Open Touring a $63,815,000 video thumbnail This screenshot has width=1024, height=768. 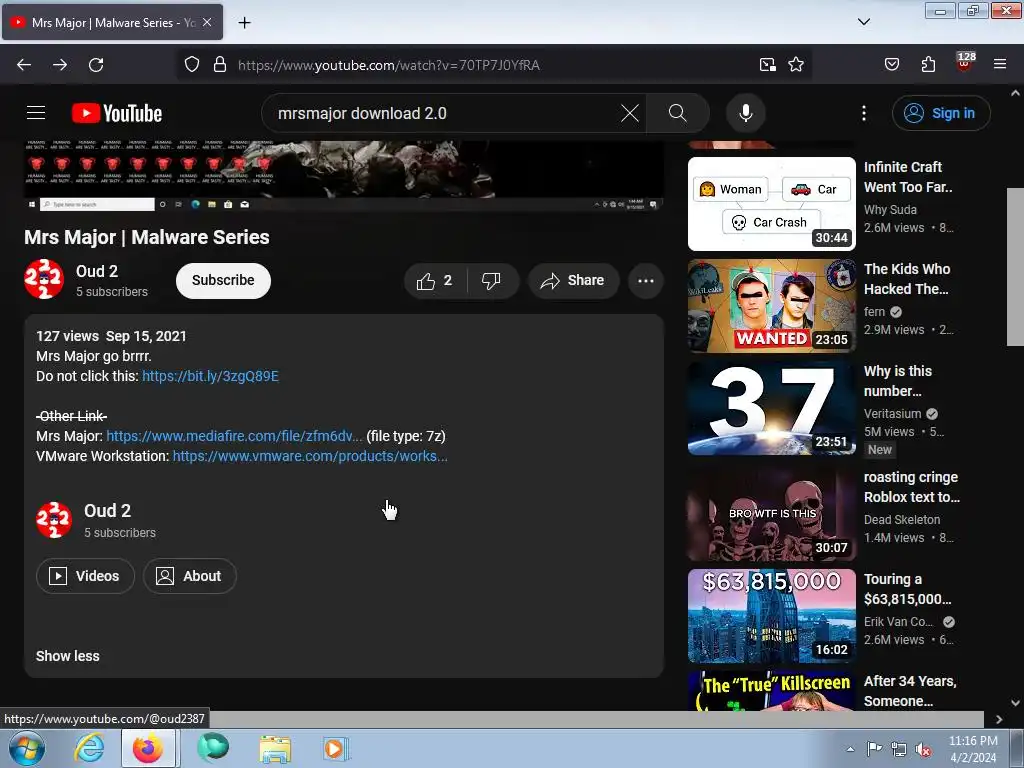771,616
